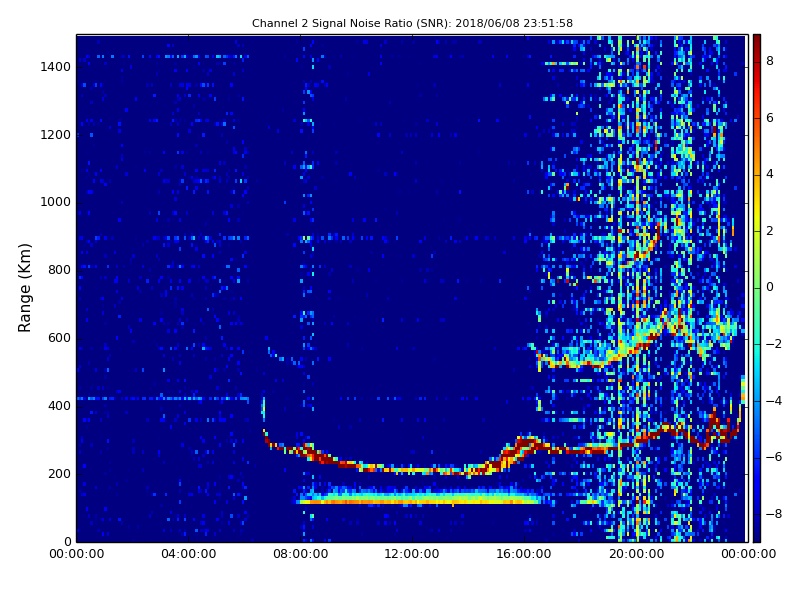Click the colorbar value −2 label
Image resolution: width=800 pixels, height=600 pixels.
point(773,344)
